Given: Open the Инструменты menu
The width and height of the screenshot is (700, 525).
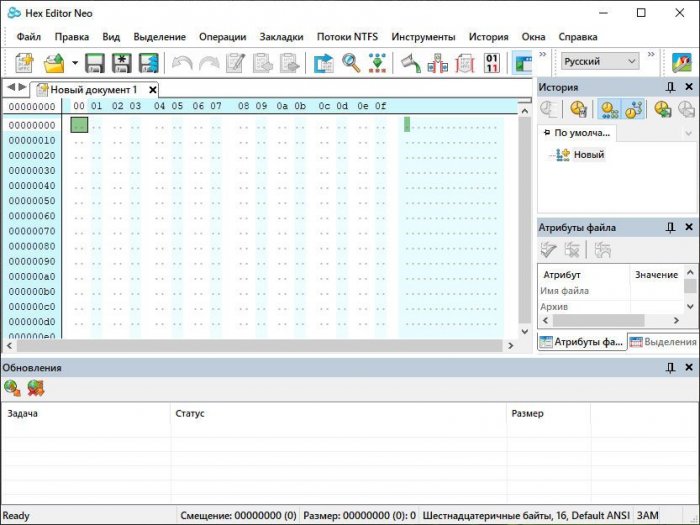Looking at the screenshot, I should pyautogui.click(x=423, y=37).
